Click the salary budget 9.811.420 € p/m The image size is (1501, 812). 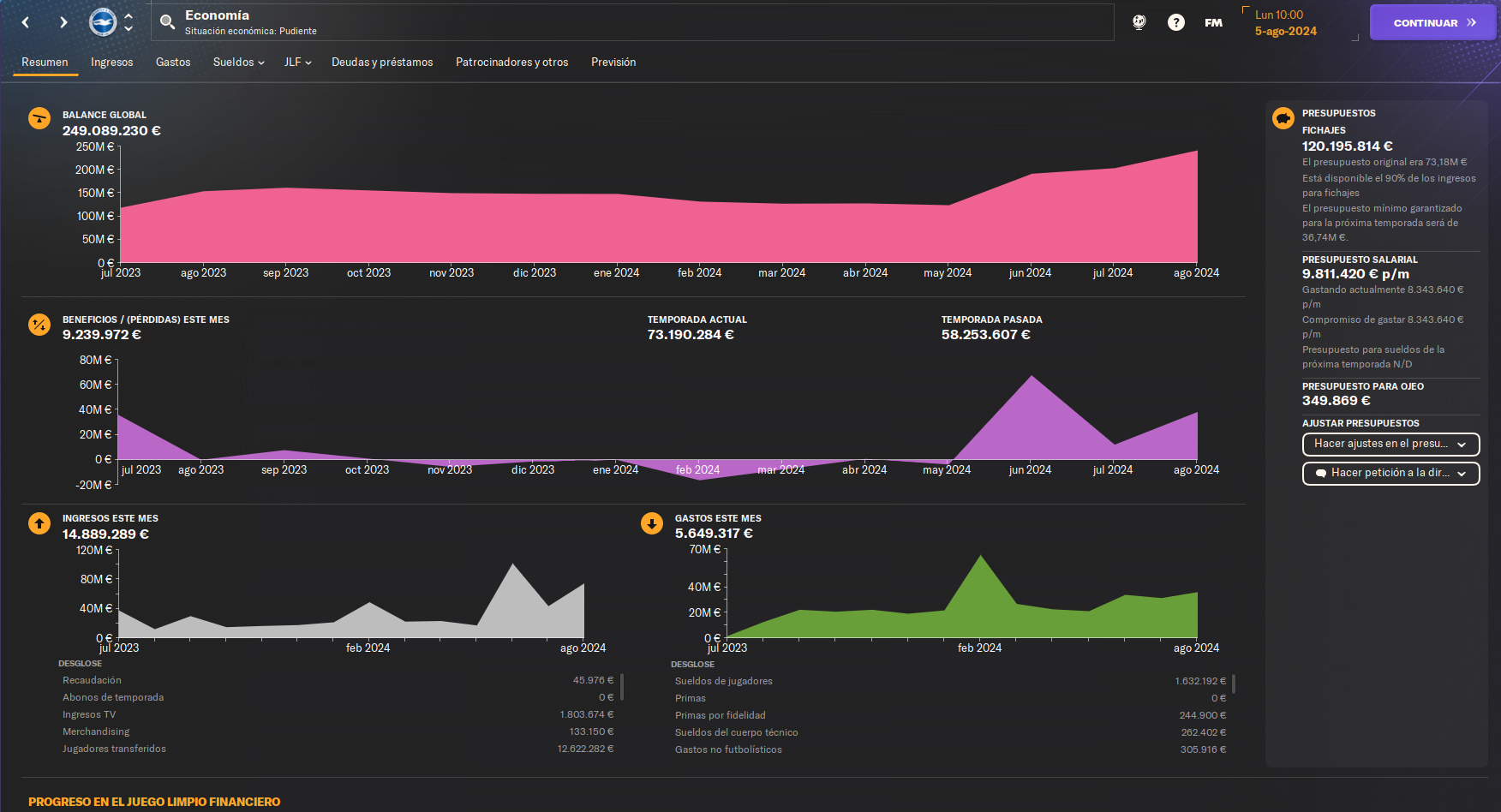click(x=1355, y=274)
